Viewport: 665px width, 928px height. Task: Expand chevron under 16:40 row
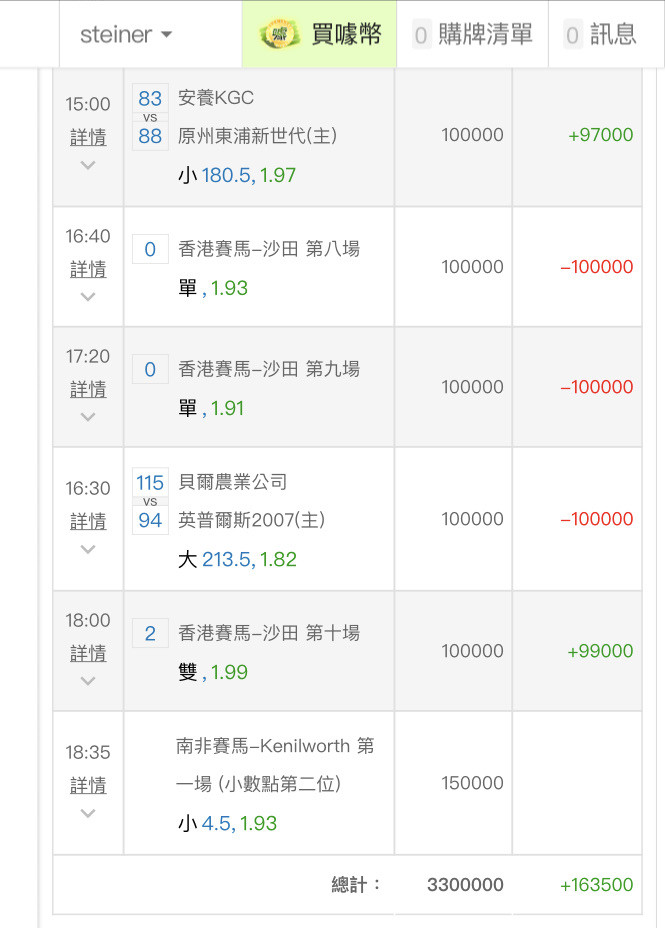click(x=88, y=297)
